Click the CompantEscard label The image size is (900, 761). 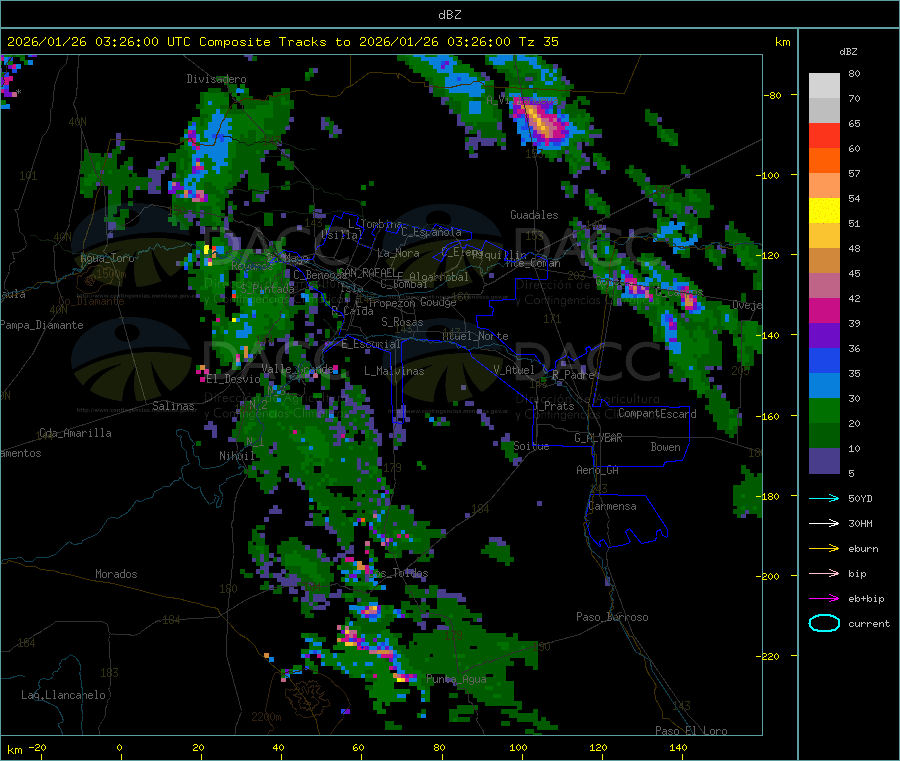(x=657, y=414)
